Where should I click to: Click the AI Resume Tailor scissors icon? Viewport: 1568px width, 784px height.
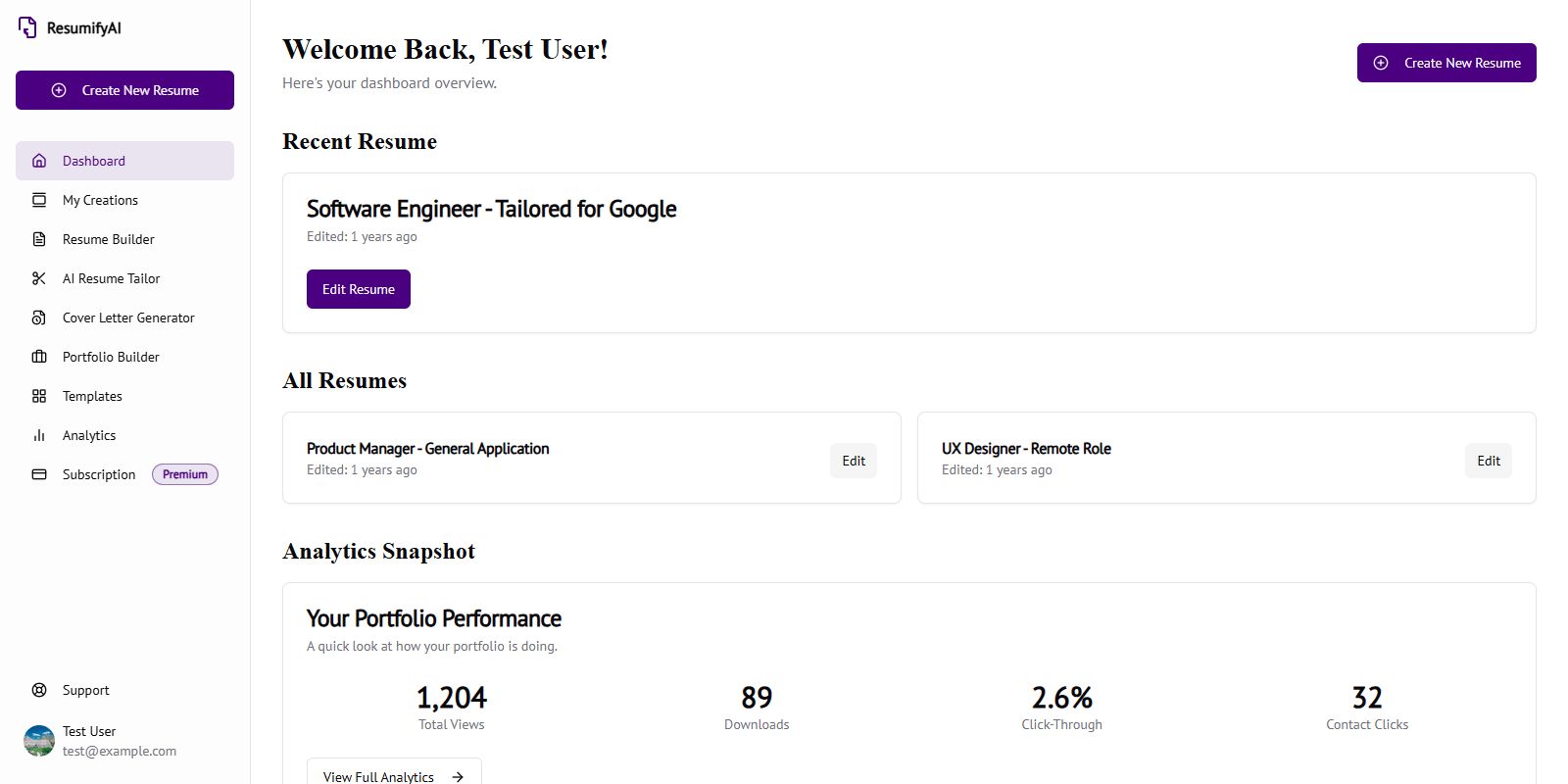point(39,278)
